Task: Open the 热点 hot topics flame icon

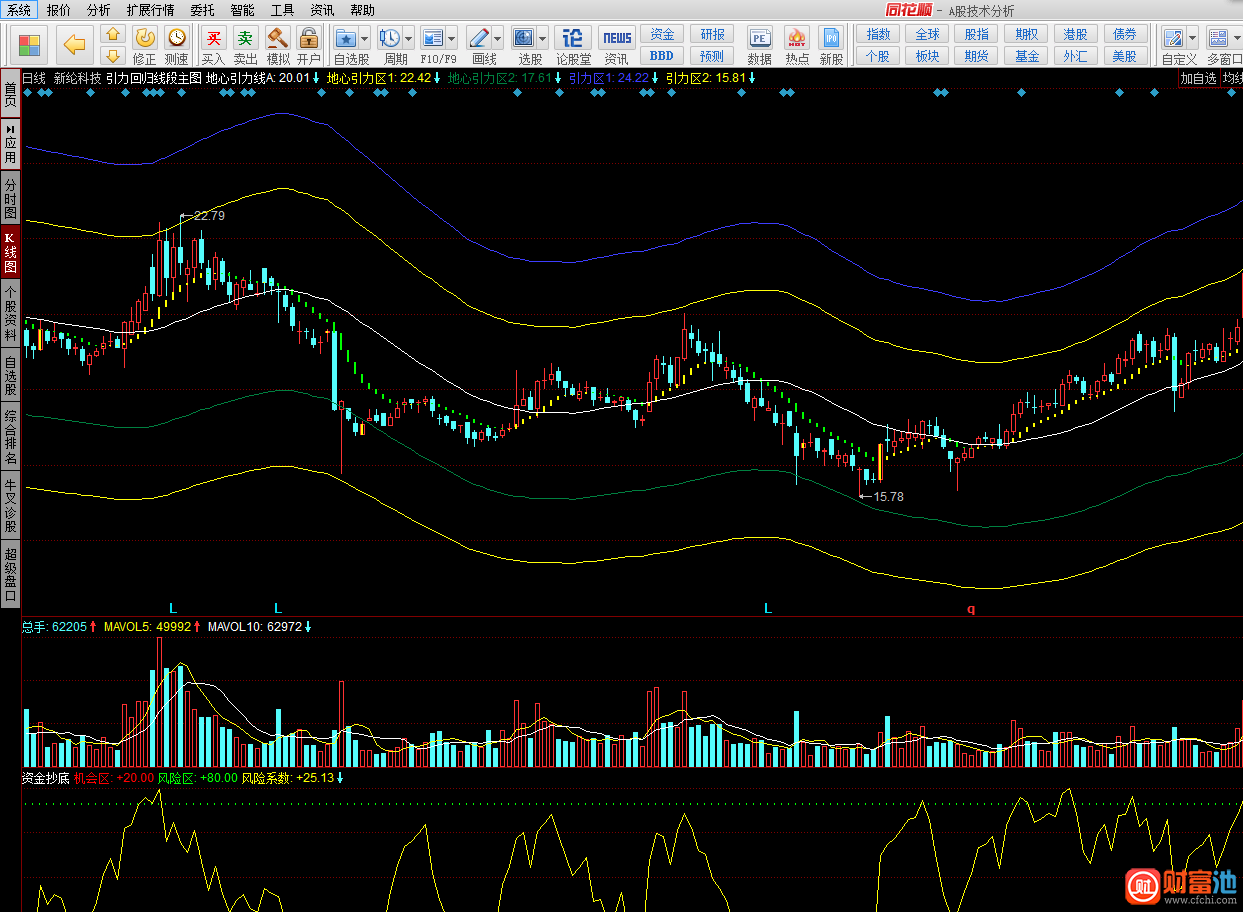Action: (797, 38)
